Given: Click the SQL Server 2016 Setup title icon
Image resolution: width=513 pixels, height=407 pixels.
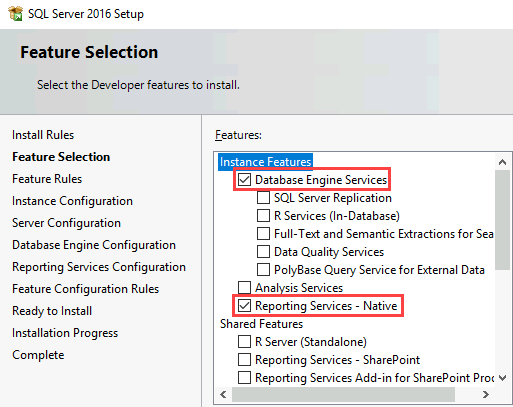Looking at the screenshot, I should 15,14.
